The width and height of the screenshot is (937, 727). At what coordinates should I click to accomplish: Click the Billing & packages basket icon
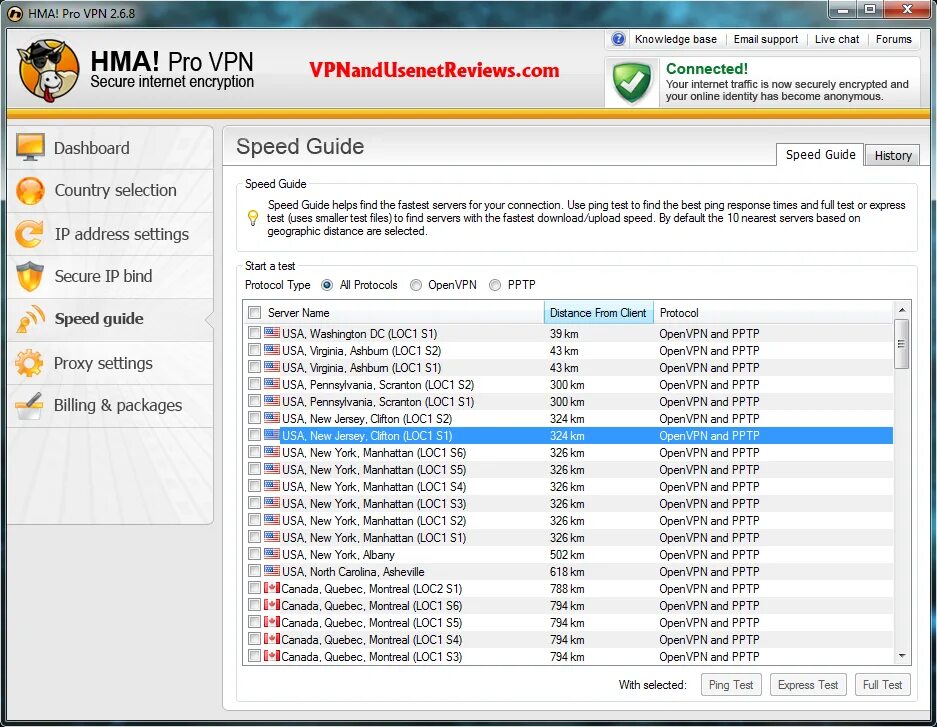point(29,406)
